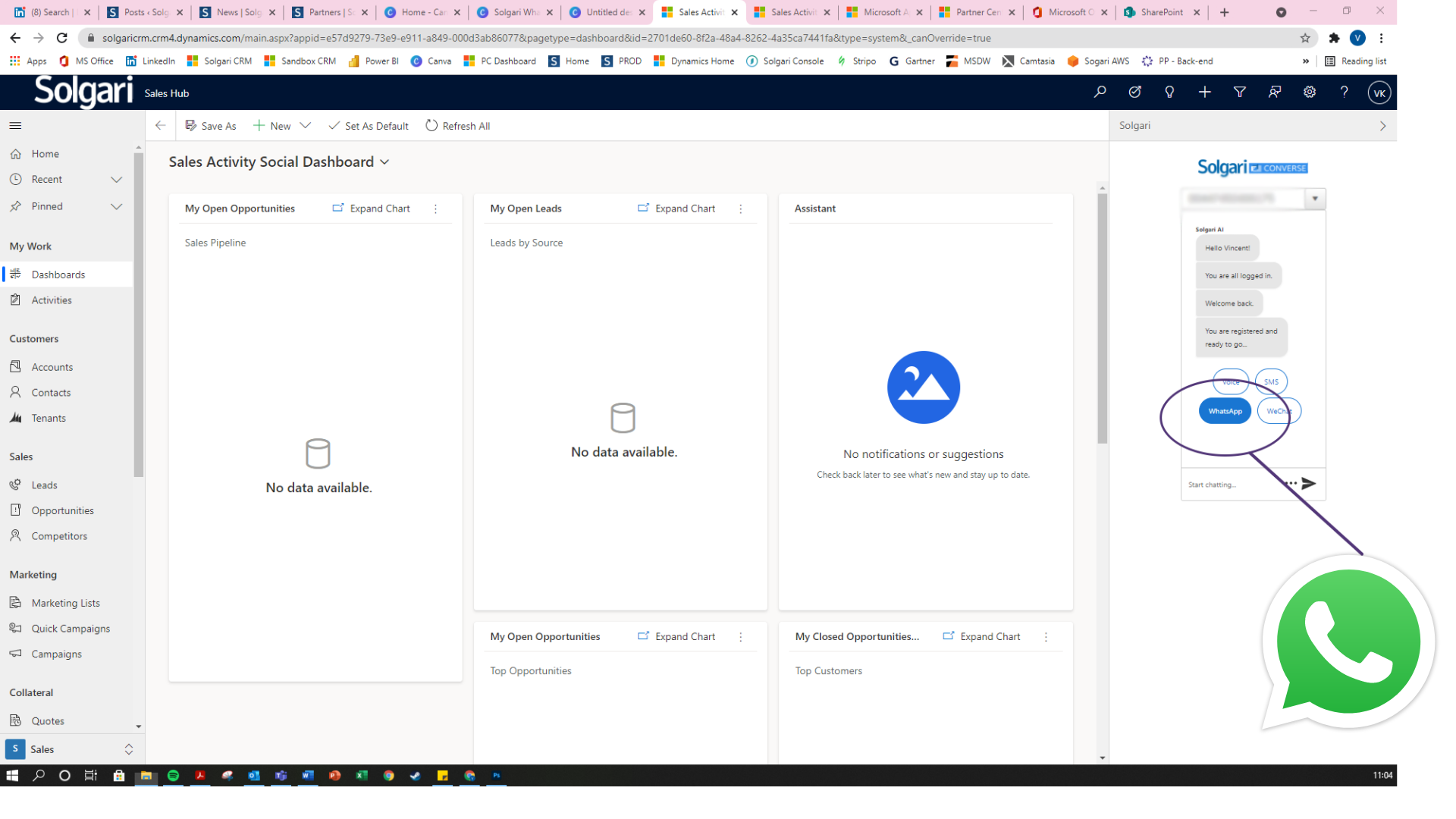Open advanced find filter icon
The width and height of the screenshot is (1456, 819).
(1240, 93)
